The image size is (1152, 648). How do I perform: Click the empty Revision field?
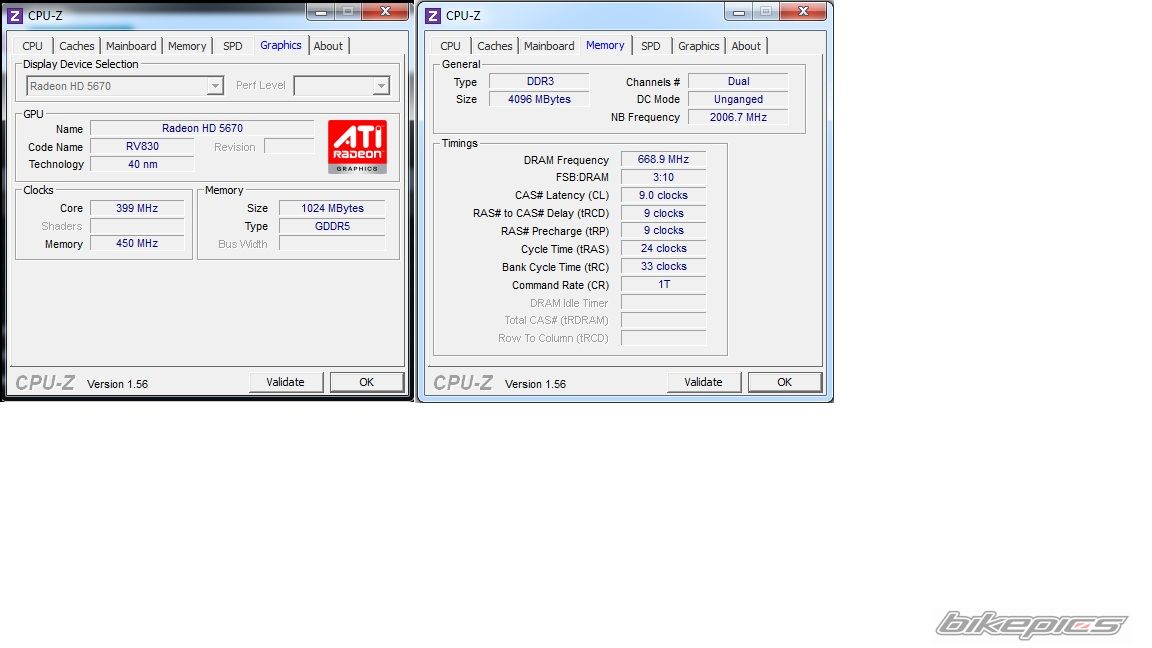[x=289, y=146]
